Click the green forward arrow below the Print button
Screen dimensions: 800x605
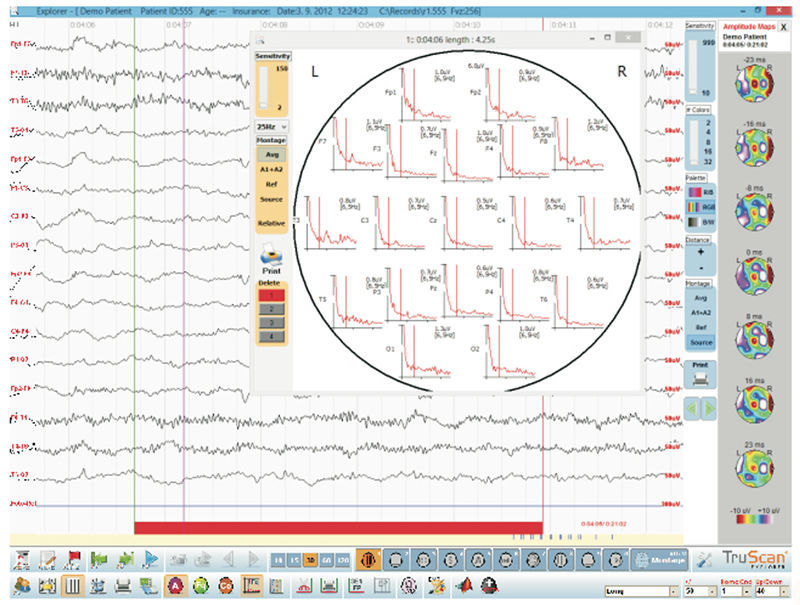(708, 407)
